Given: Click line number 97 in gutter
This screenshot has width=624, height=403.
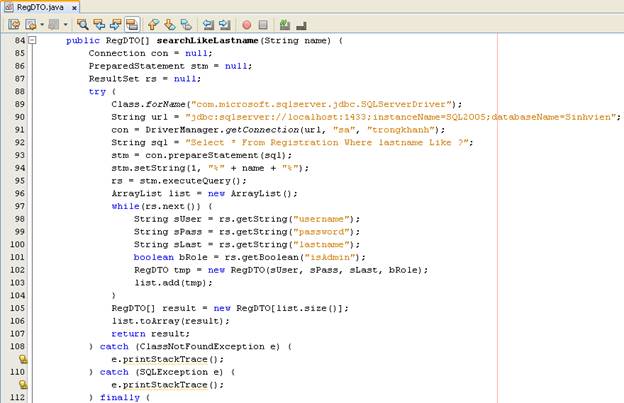Looking at the screenshot, I should tap(20, 206).
